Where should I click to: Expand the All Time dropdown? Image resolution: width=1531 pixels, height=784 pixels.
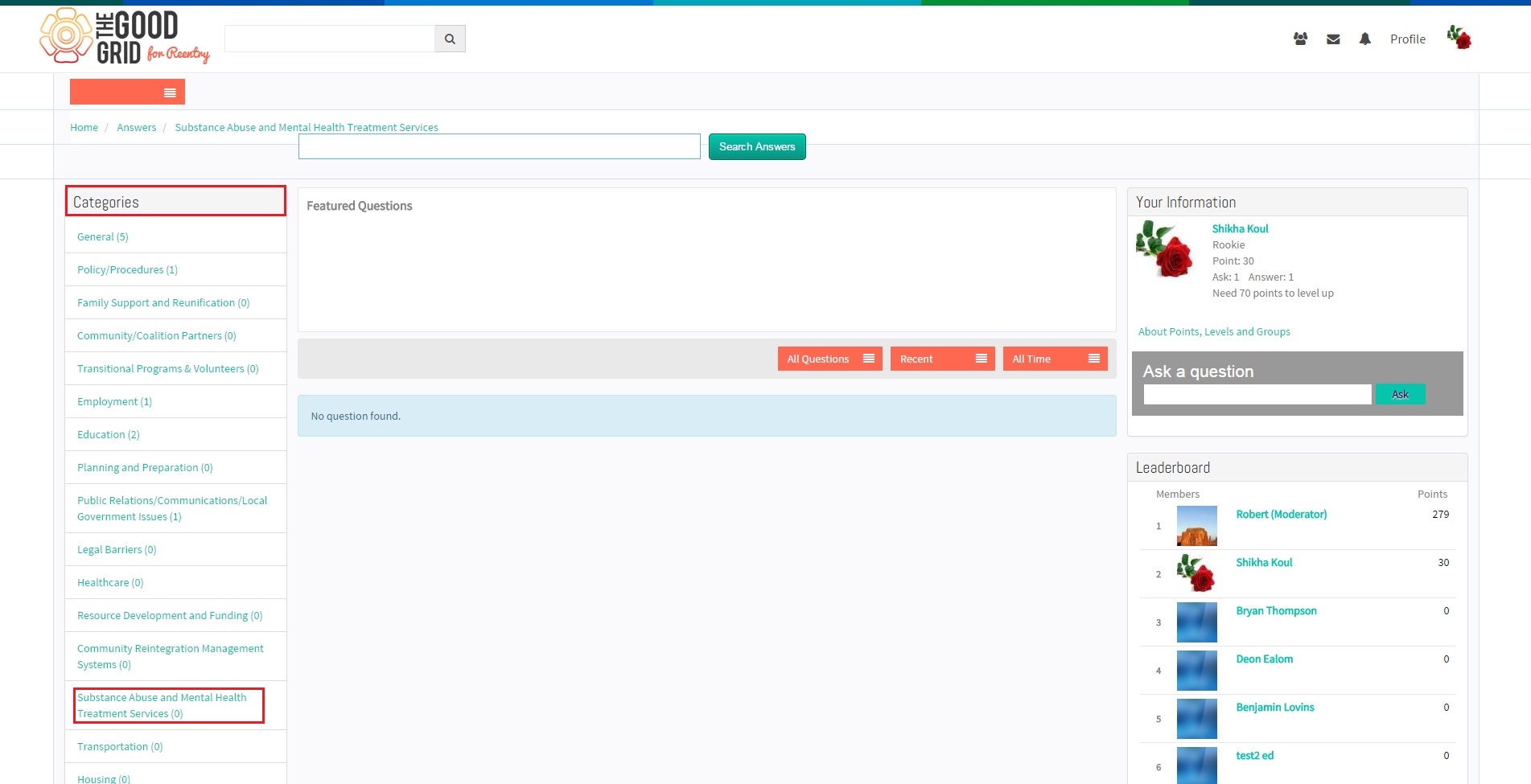(1055, 359)
